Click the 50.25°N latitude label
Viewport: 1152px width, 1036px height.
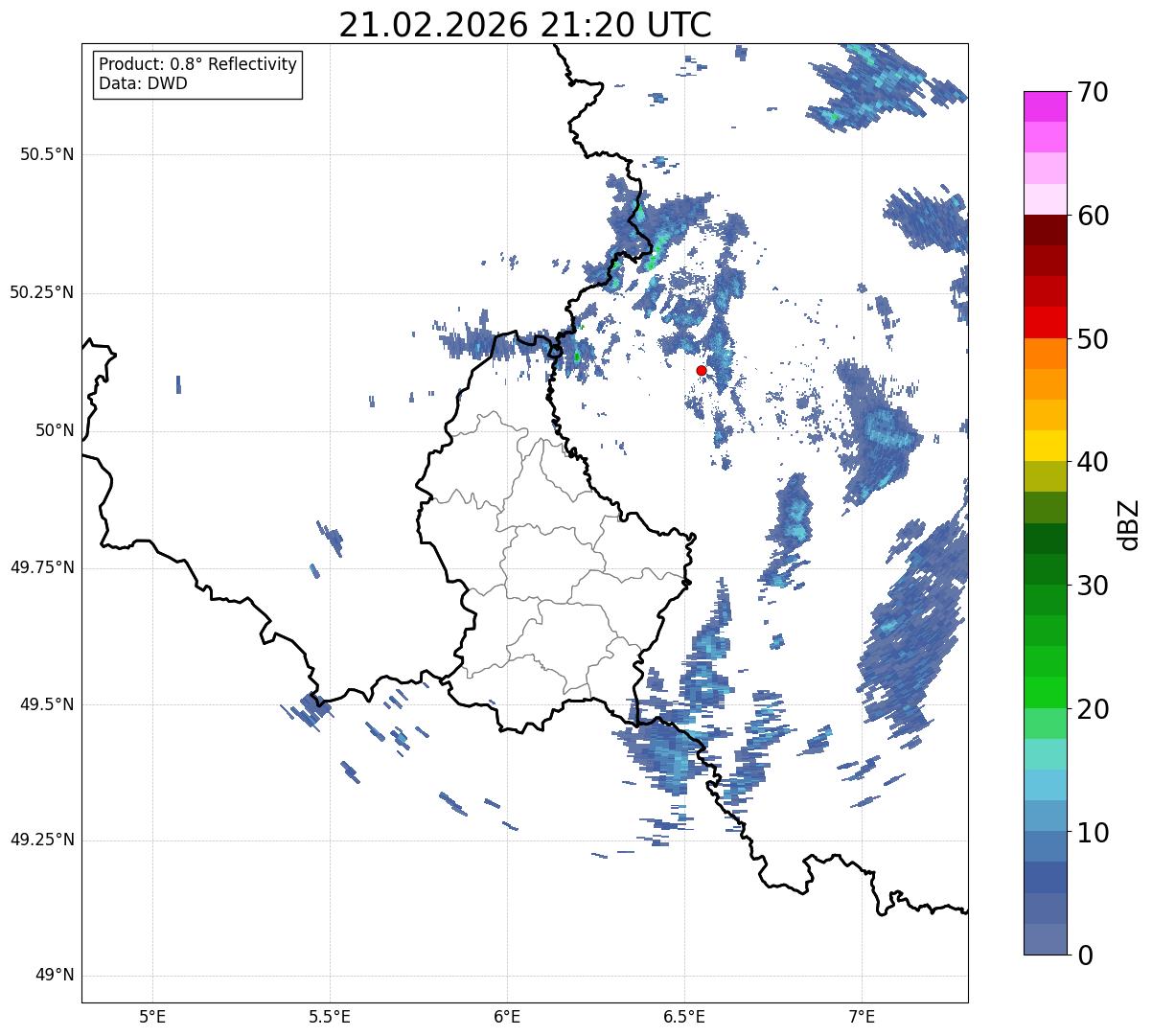[41, 292]
